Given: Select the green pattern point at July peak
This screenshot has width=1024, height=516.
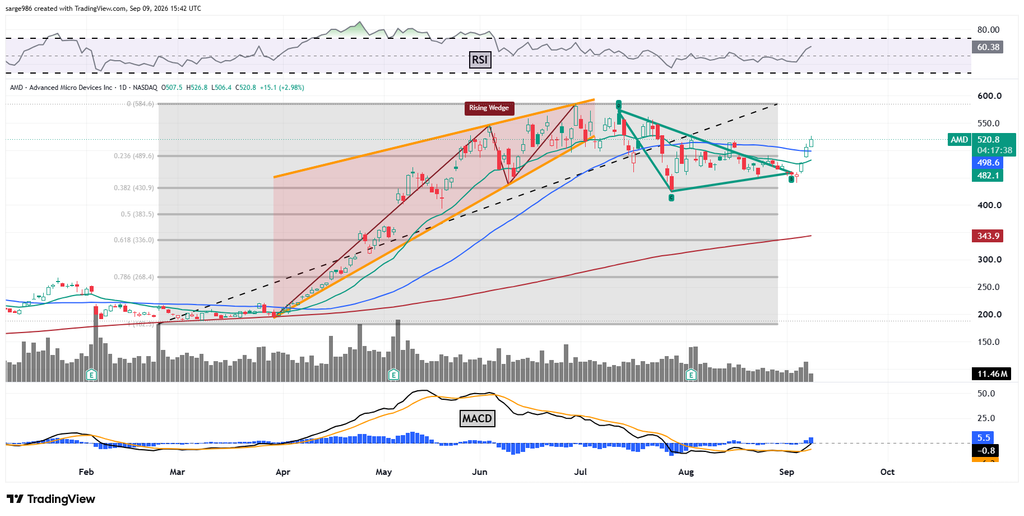Looking at the screenshot, I should [618, 104].
